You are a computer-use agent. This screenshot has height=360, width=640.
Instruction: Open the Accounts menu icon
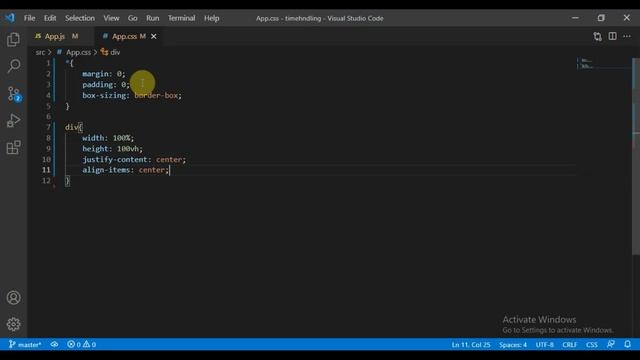click(13, 298)
